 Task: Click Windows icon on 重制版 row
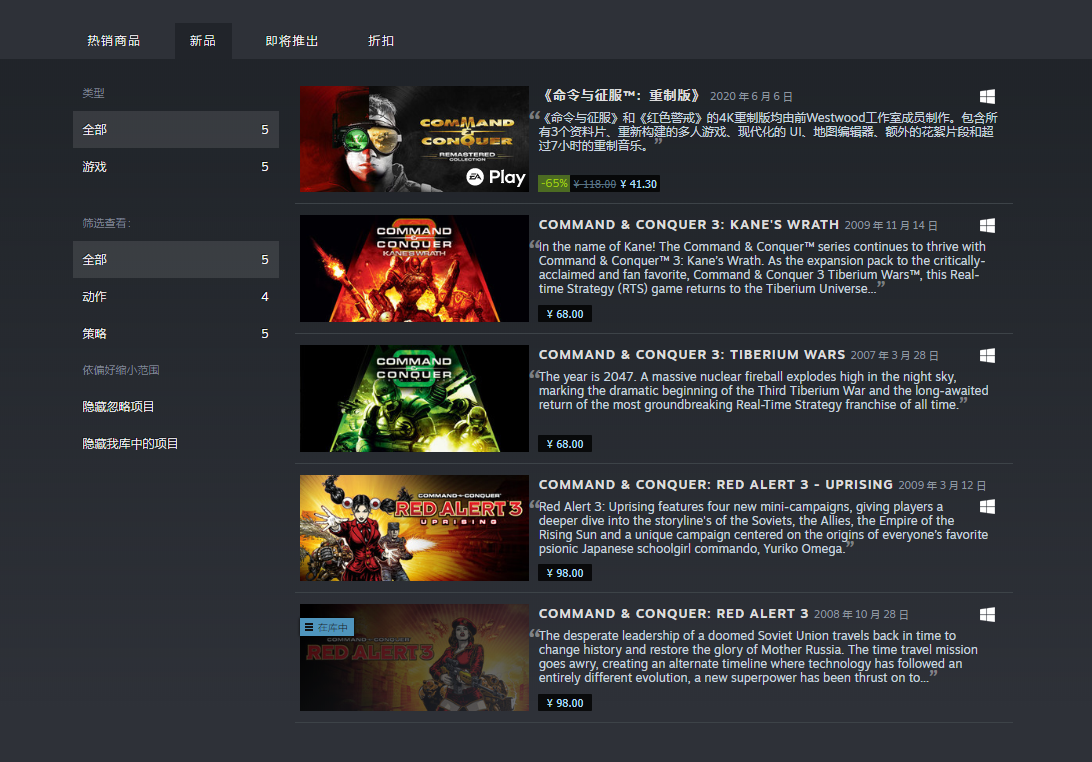[987, 96]
